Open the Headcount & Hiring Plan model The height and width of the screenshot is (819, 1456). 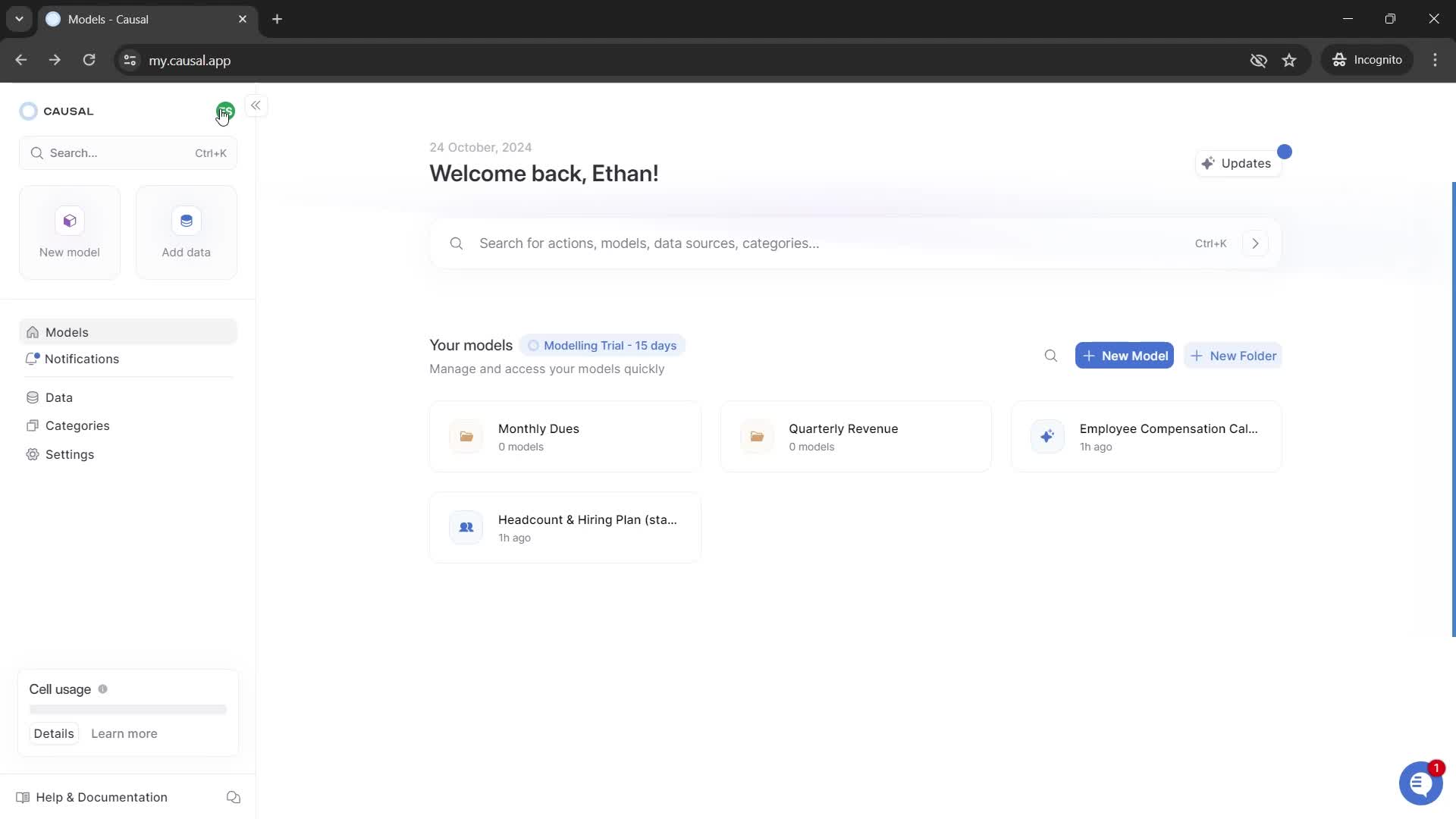[565, 528]
